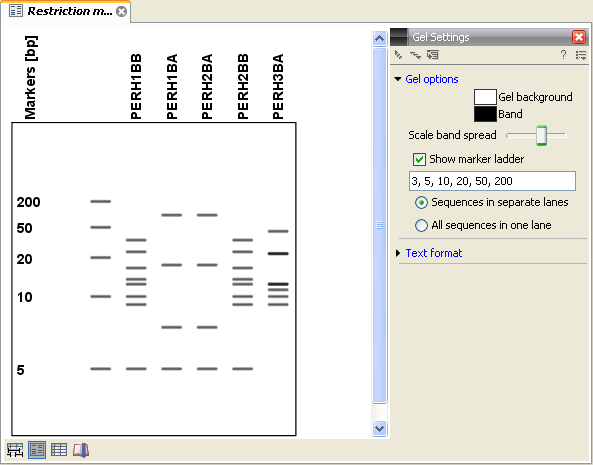Uncheck Show marker ladder

(419, 159)
